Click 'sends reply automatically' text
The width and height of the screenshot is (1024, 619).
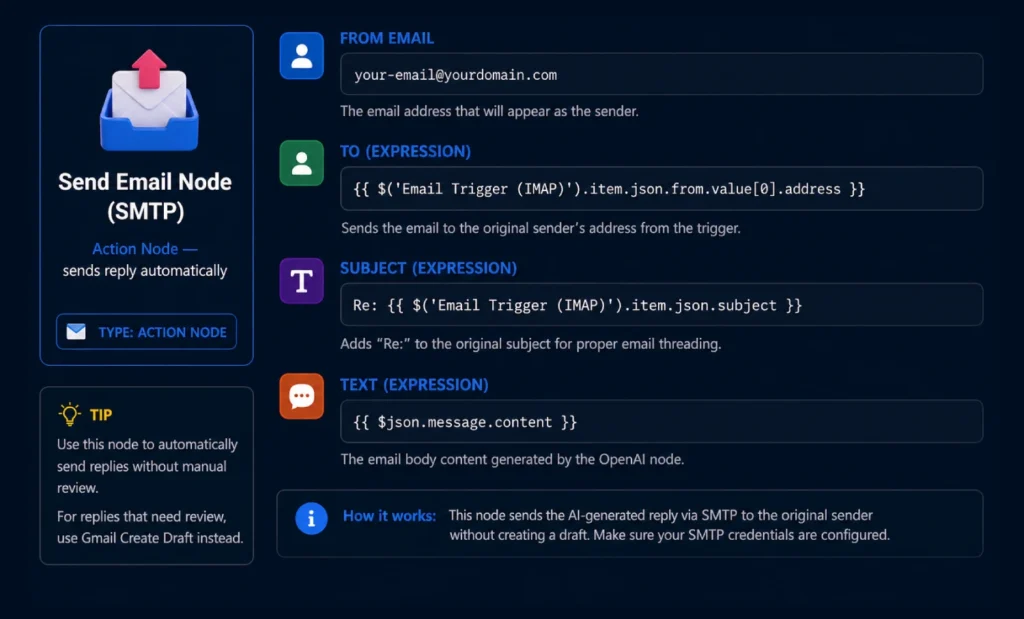(x=145, y=270)
